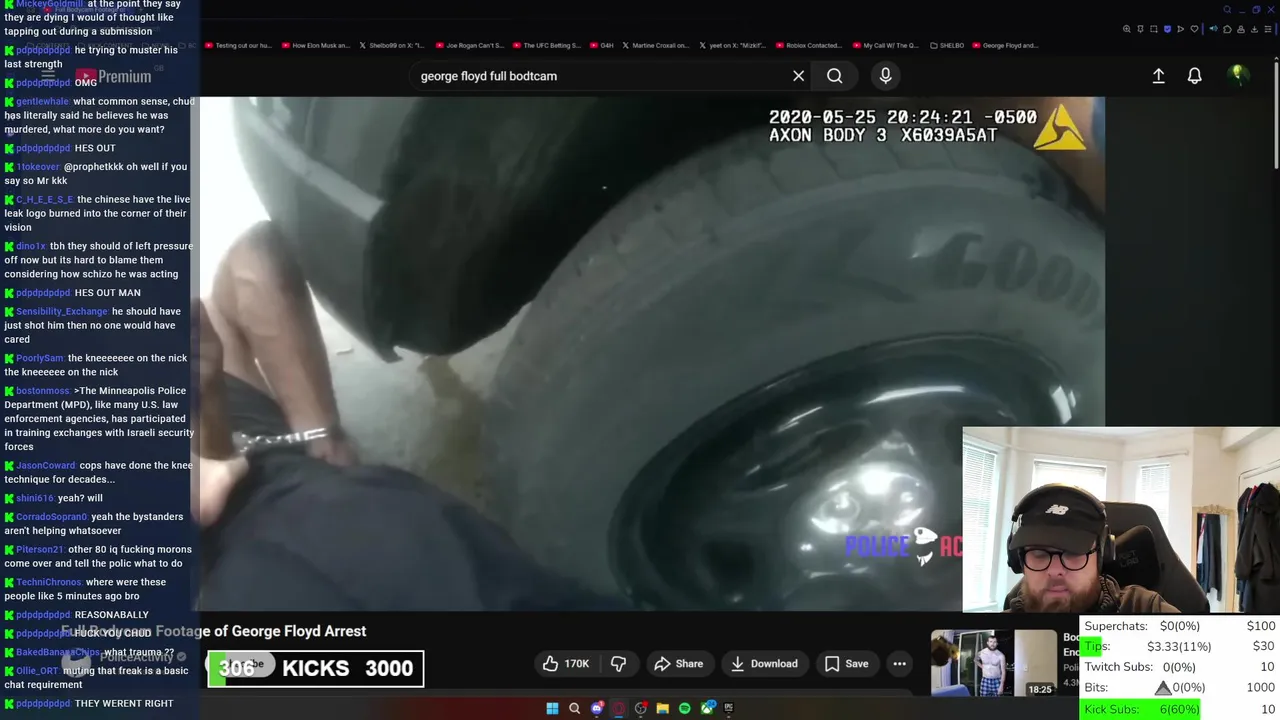
Task: Click chat username 'gentlewhale'
Action: 42,102
